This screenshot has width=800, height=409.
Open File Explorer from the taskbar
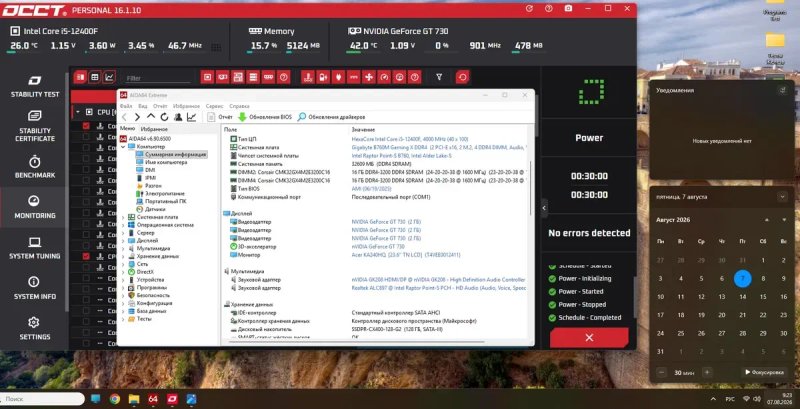pos(134,399)
